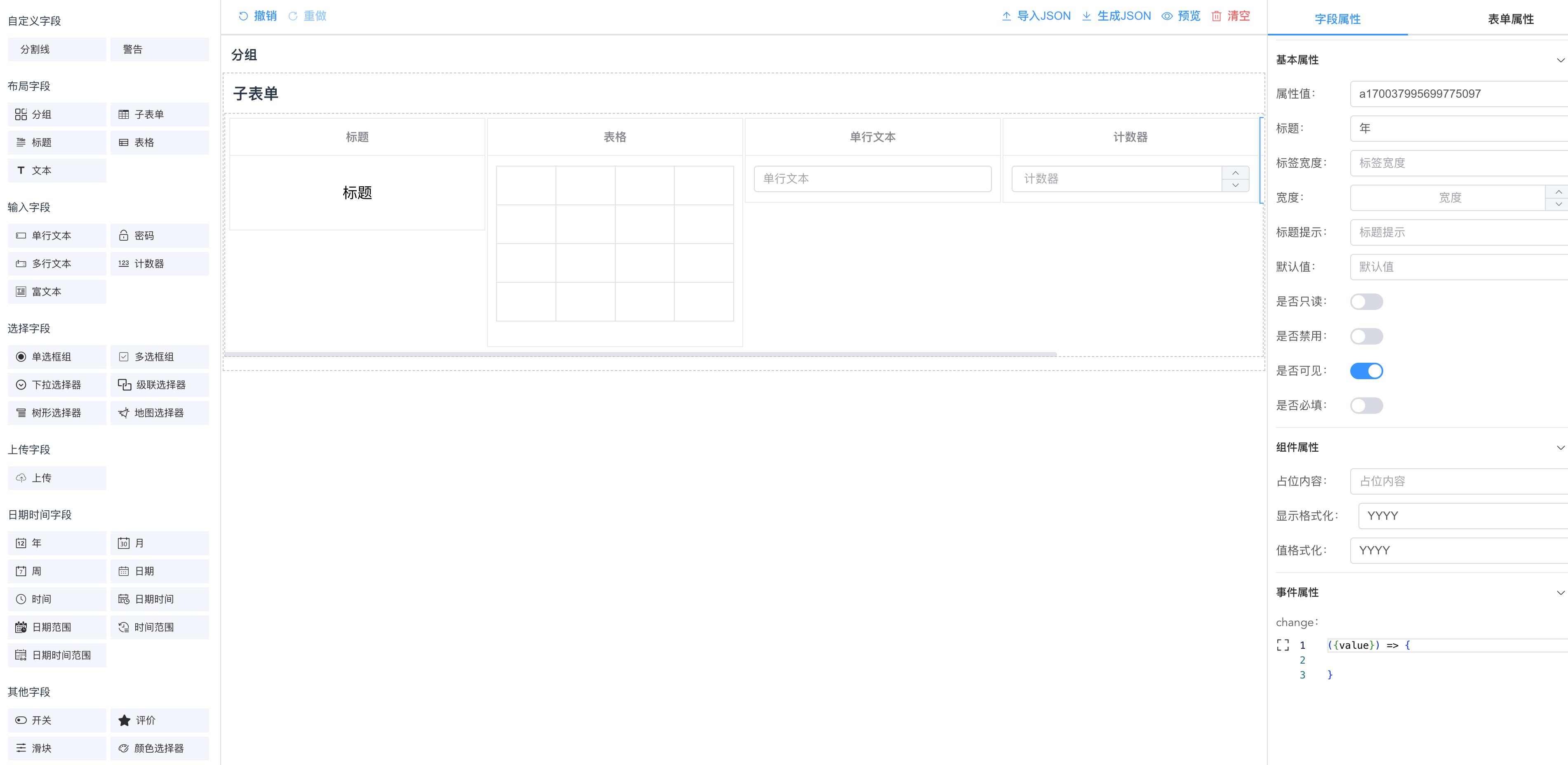Click the 撤销 undo button
1568x765 pixels.
pyautogui.click(x=257, y=16)
